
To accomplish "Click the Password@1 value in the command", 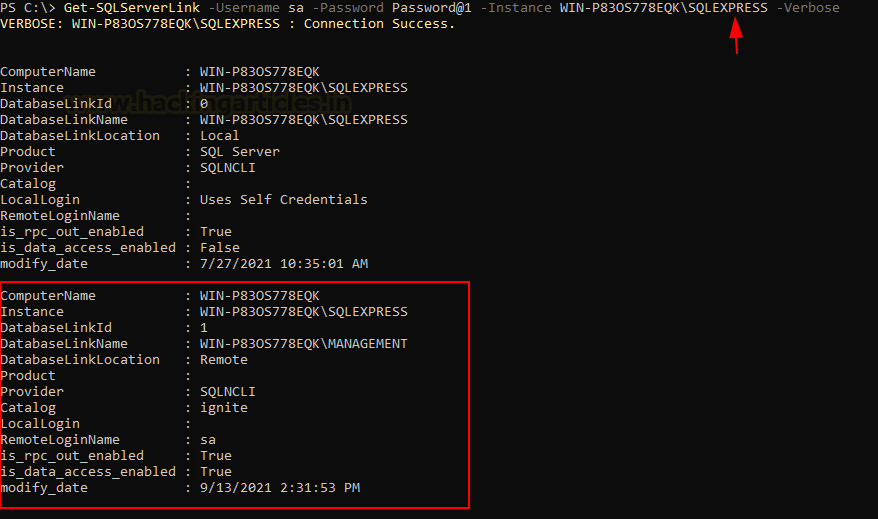I will (432, 8).
